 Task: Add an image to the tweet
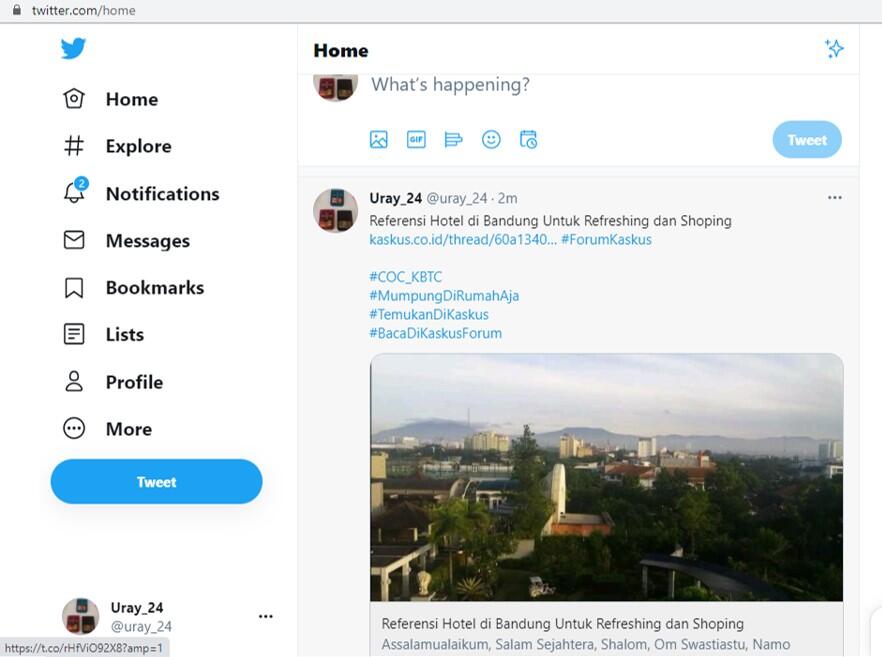[378, 140]
